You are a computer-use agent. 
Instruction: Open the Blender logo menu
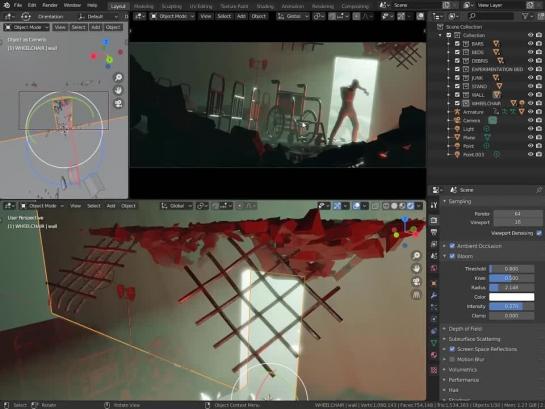pos(6,5)
